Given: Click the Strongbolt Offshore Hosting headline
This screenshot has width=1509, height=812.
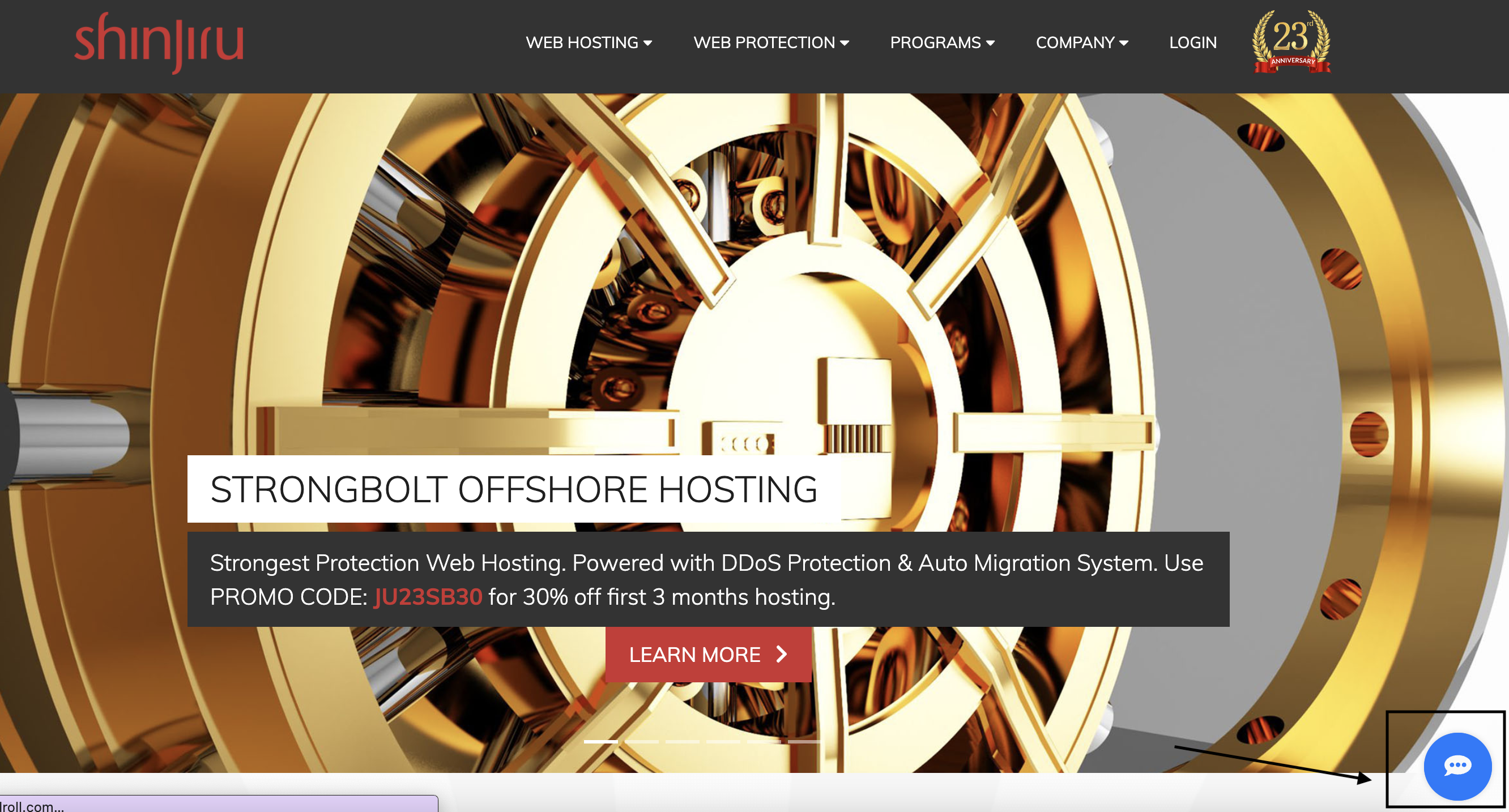Looking at the screenshot, I should pos(514,489).
